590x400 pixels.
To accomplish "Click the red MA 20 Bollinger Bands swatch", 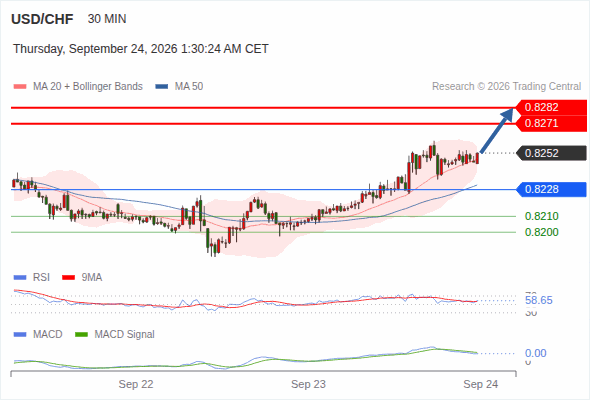I will pos(20,87).
